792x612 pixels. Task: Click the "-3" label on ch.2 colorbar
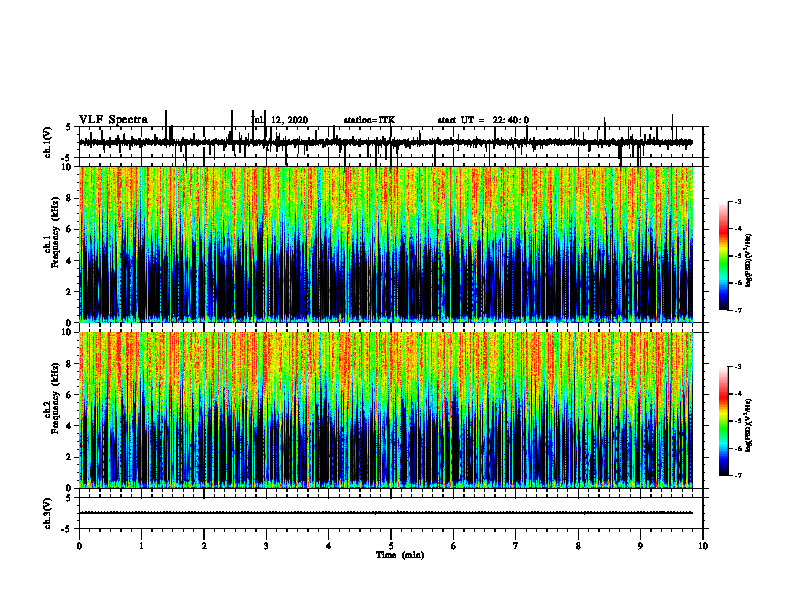coord(737,367)
